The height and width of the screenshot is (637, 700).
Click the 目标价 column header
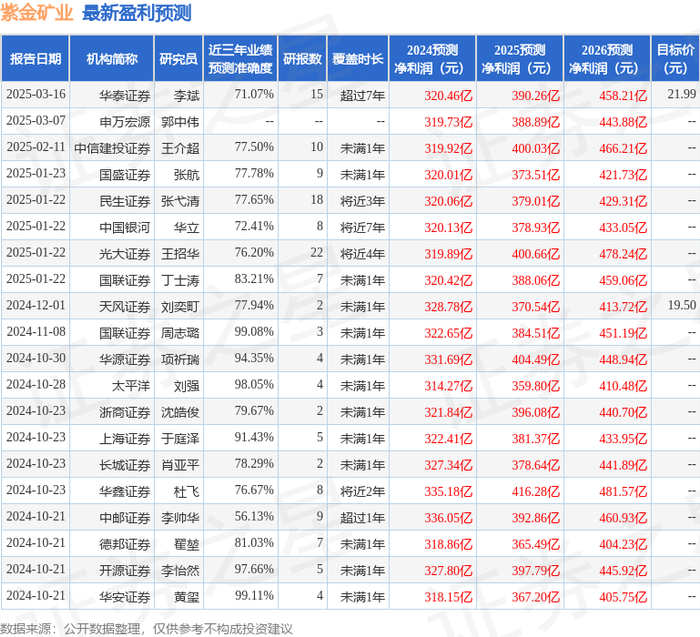pyautogui.click(x=675, y=59)
